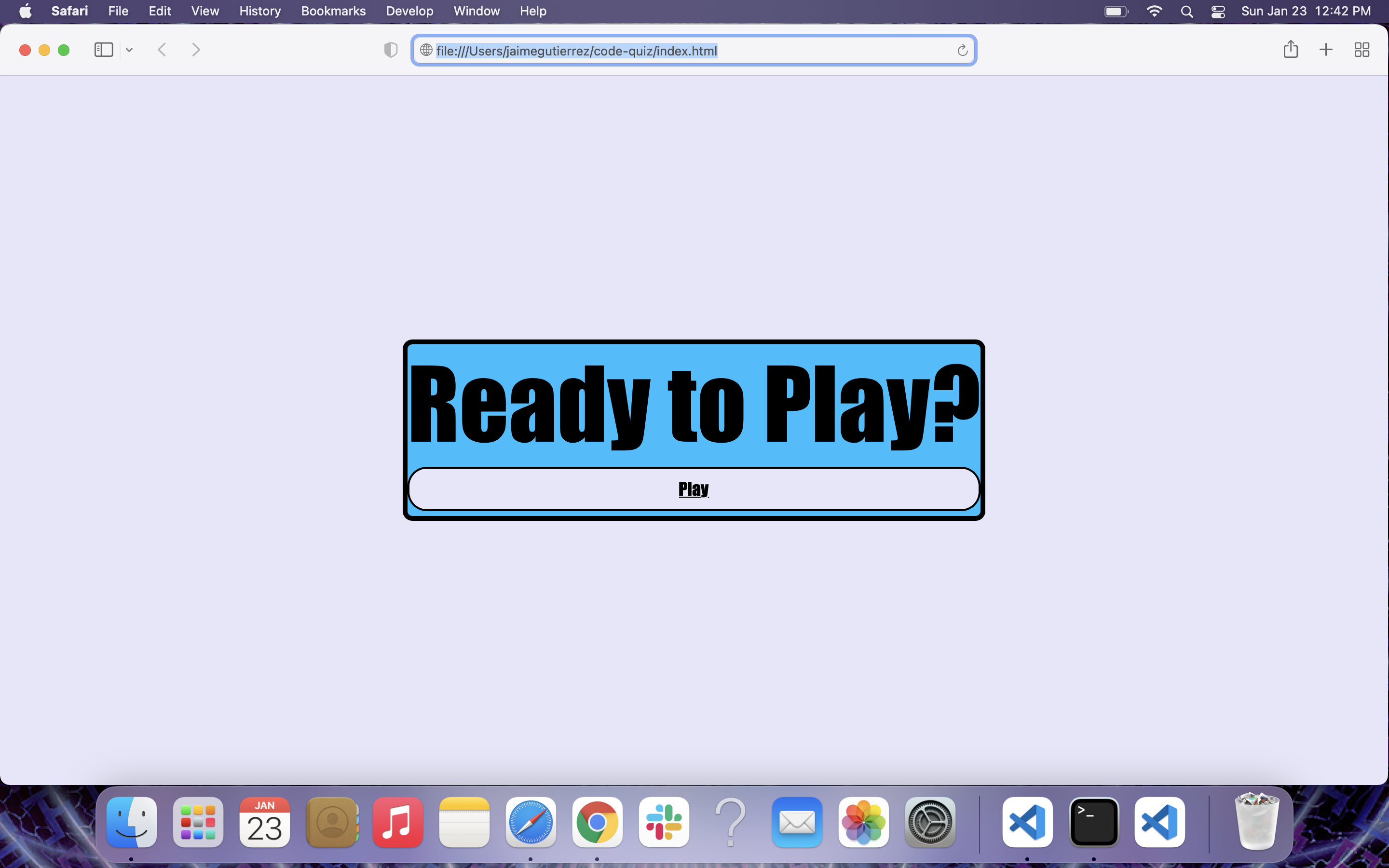1389x868 pixels.
Task: Open Spotlight search magnifier icon
Action: [x=1186, y=12]
